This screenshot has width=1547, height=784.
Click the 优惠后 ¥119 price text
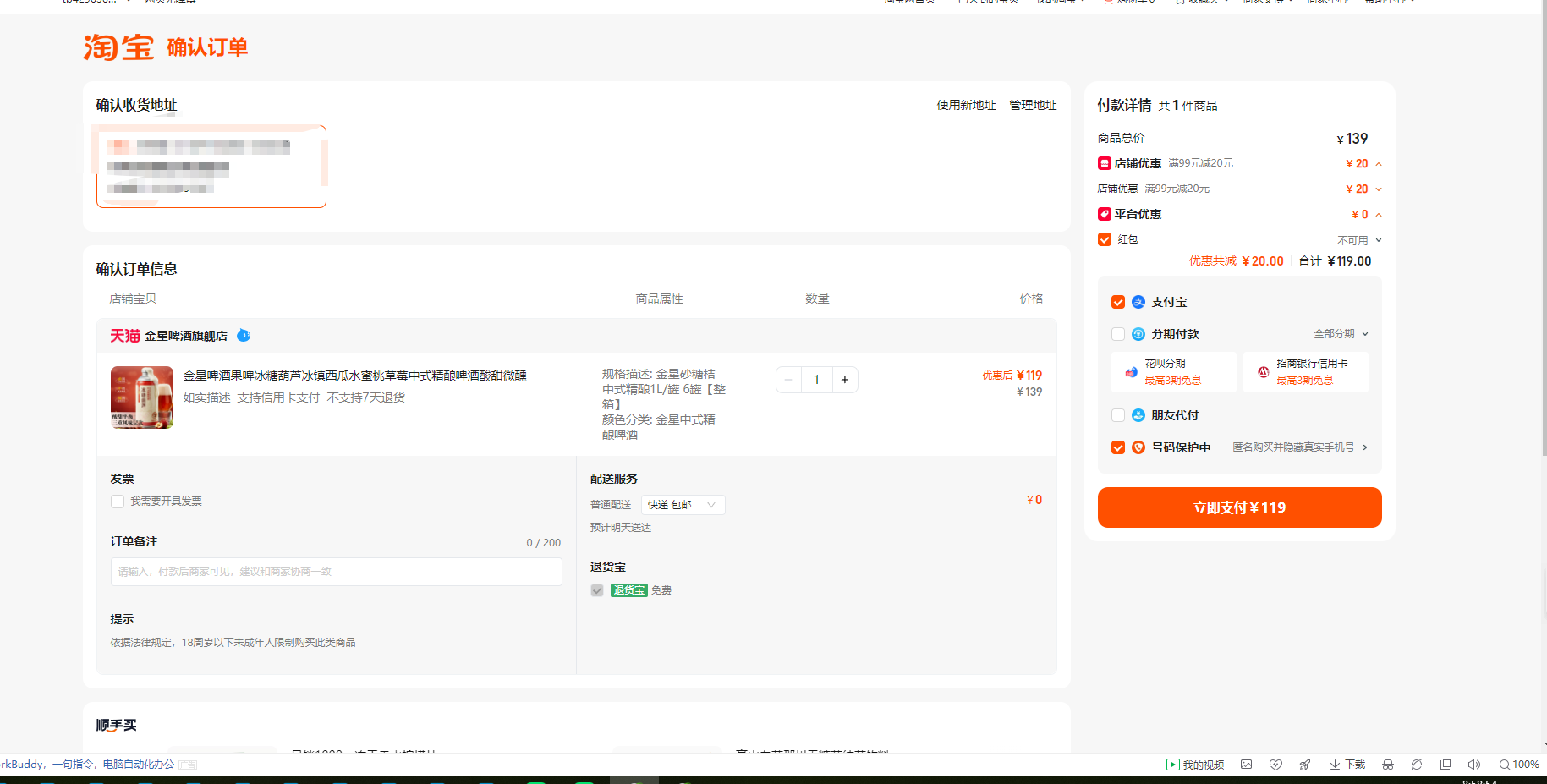(1012, 376)
